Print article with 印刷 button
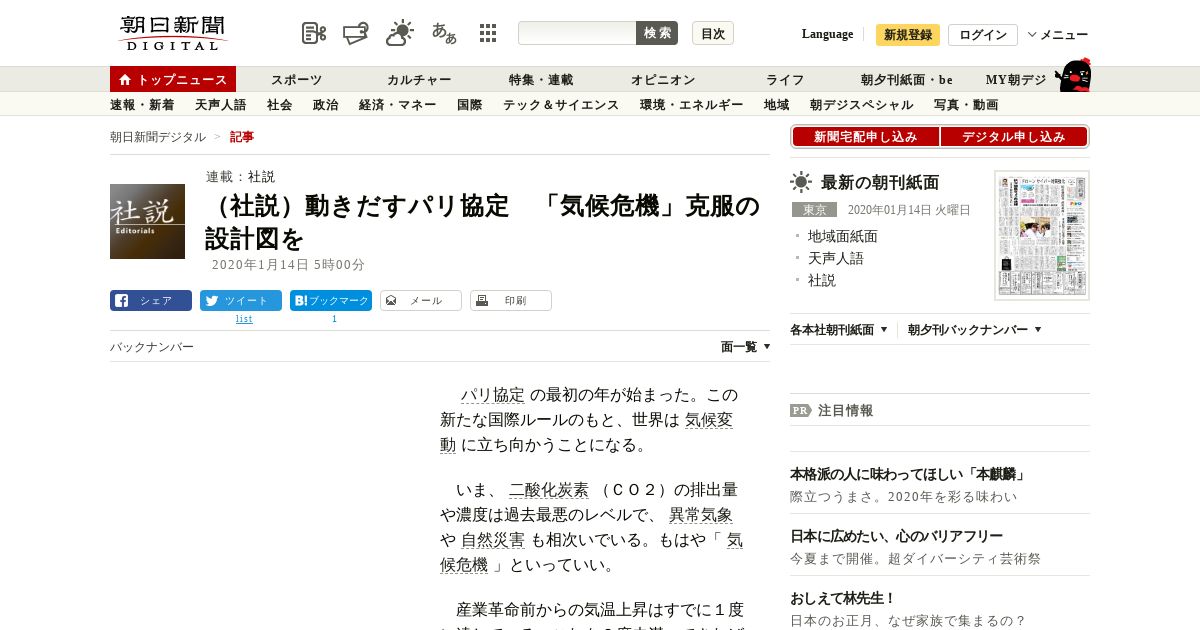1200x630 pixels. 511,300
